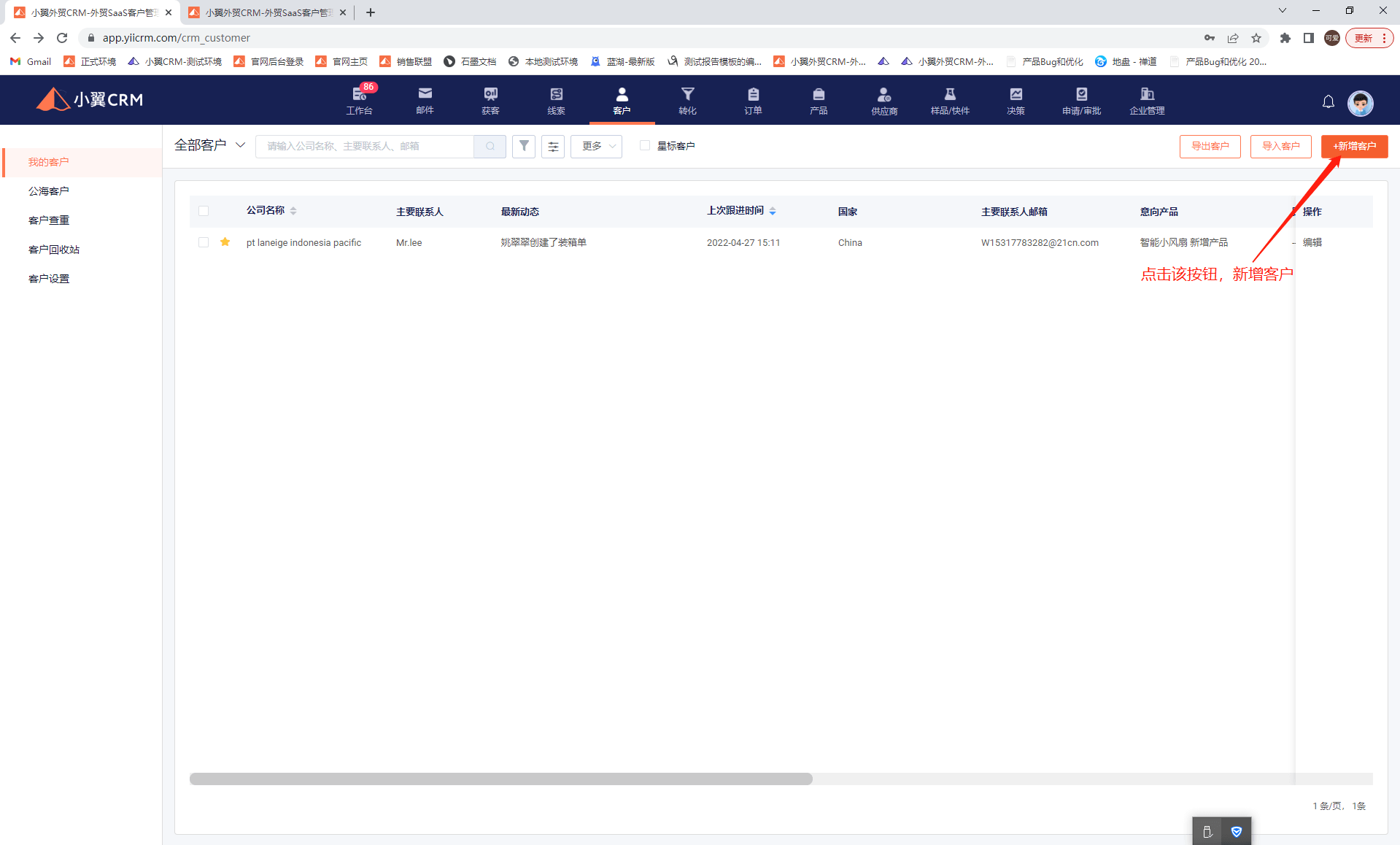Switch to the second browser tab
The height and width of the screenshot is (845, 1400).
266,12
